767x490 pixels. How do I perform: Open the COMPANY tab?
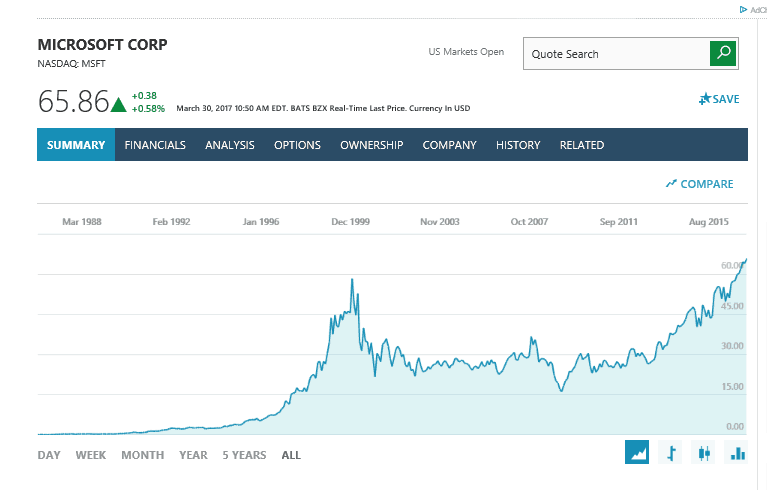click(x=450, y=145)
